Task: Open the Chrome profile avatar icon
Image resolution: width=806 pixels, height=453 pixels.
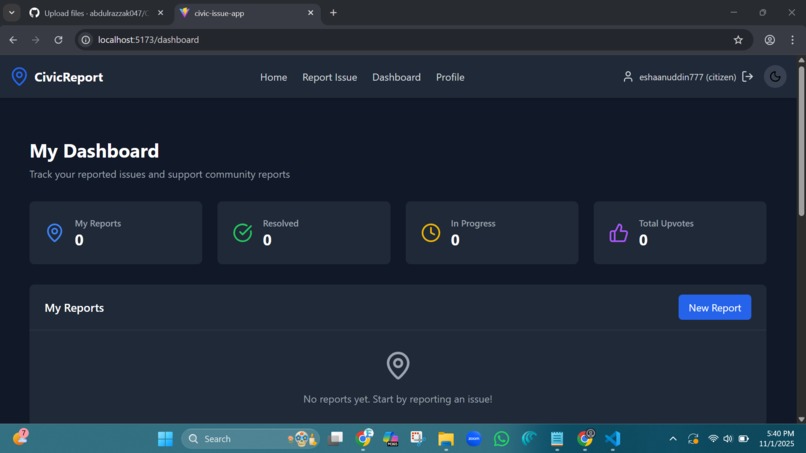Action: [x=770, y=40]
